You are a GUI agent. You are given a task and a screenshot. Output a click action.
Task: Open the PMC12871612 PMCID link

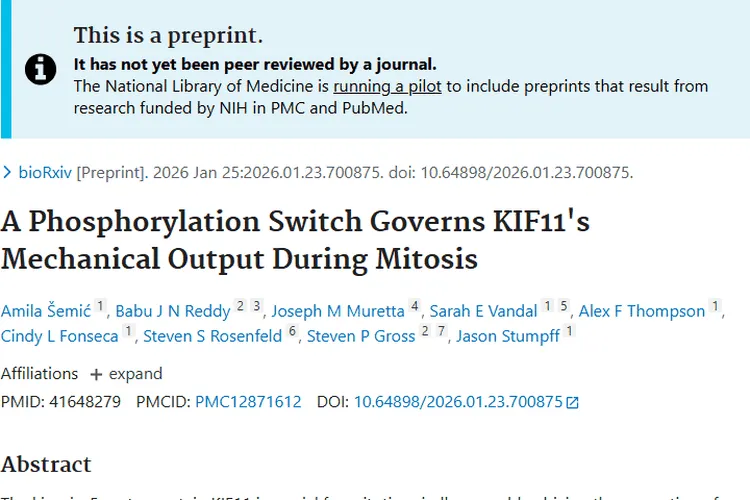(248, 402)
